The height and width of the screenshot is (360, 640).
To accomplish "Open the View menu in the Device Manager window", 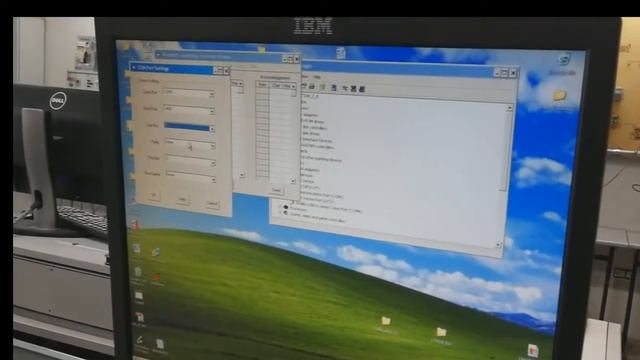I will 305,76.
